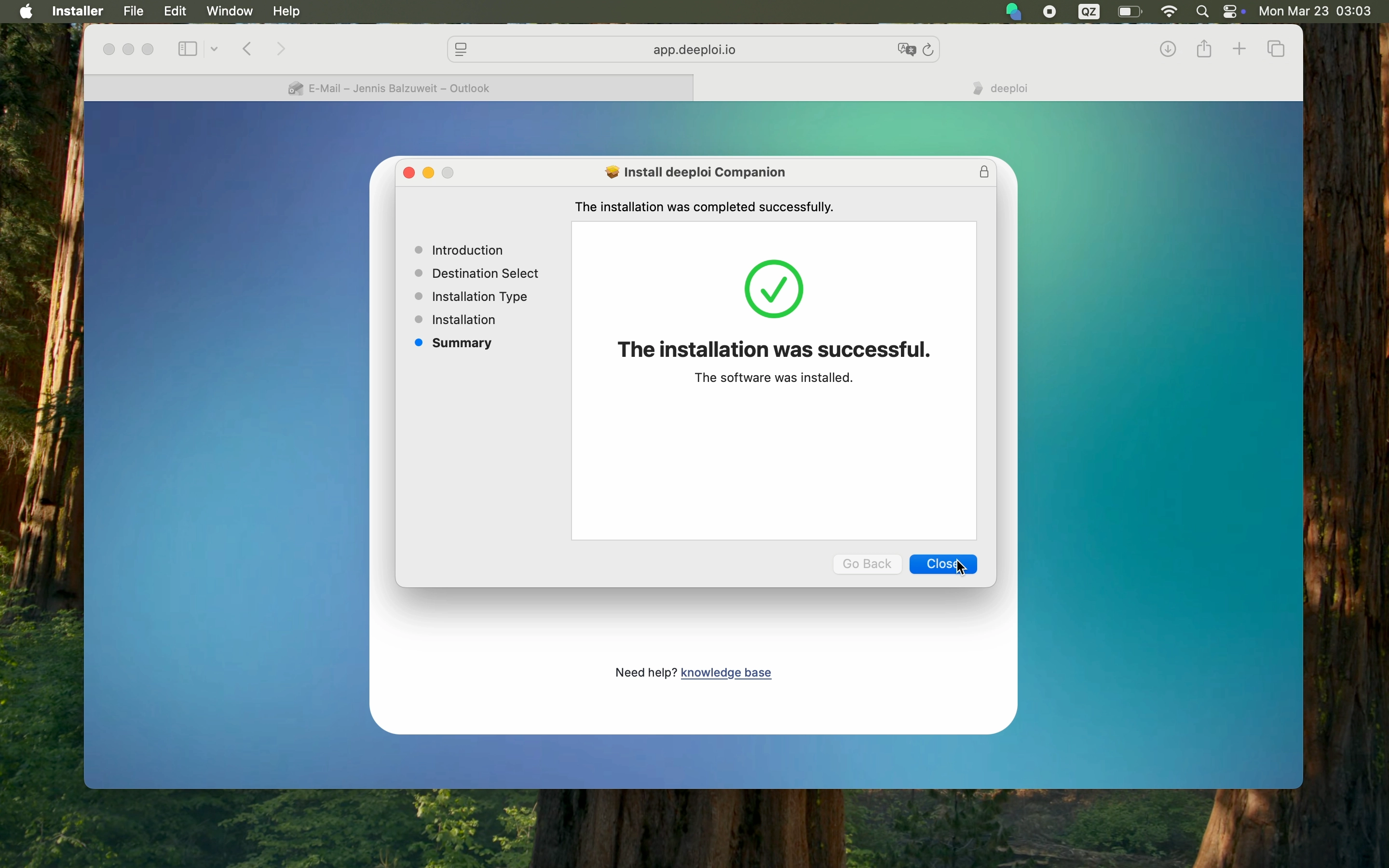
Task: Click the translate page icon
Action: pos(907,50)
